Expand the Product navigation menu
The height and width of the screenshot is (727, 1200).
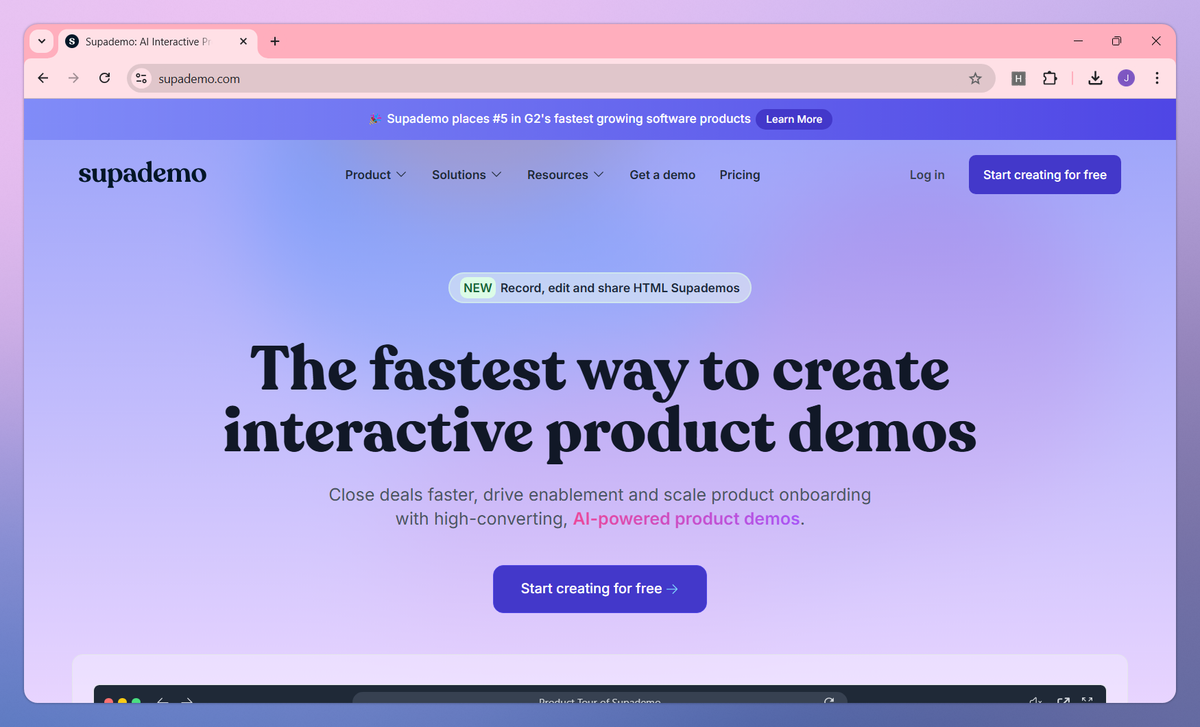[376, 174]
